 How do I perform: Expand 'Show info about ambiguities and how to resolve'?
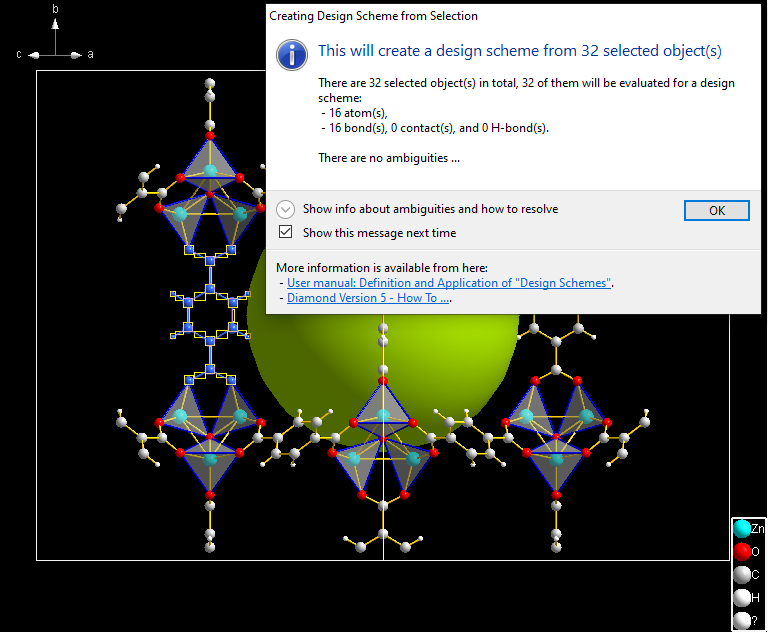tap(286, 209)
